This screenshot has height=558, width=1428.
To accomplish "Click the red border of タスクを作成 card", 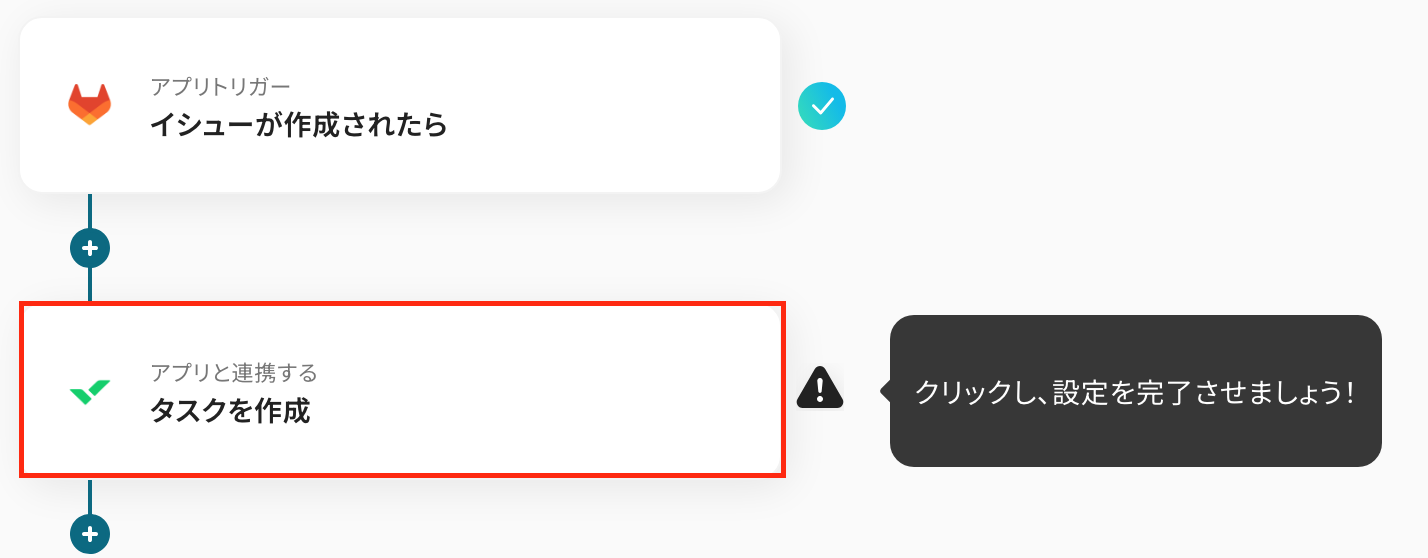I will 400,304.
